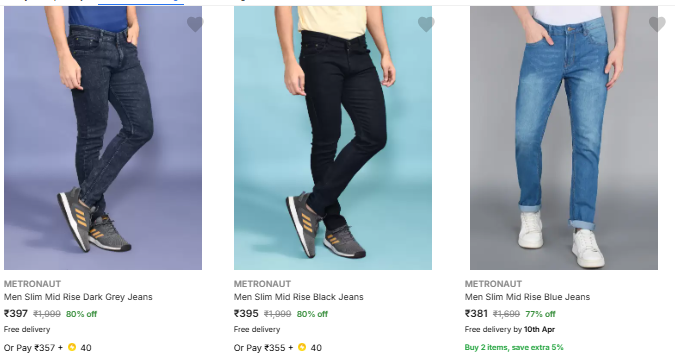675x362 pixels.
Task: Favorite the Blue Jeans with heart icon
Action: tap(657, 24)
